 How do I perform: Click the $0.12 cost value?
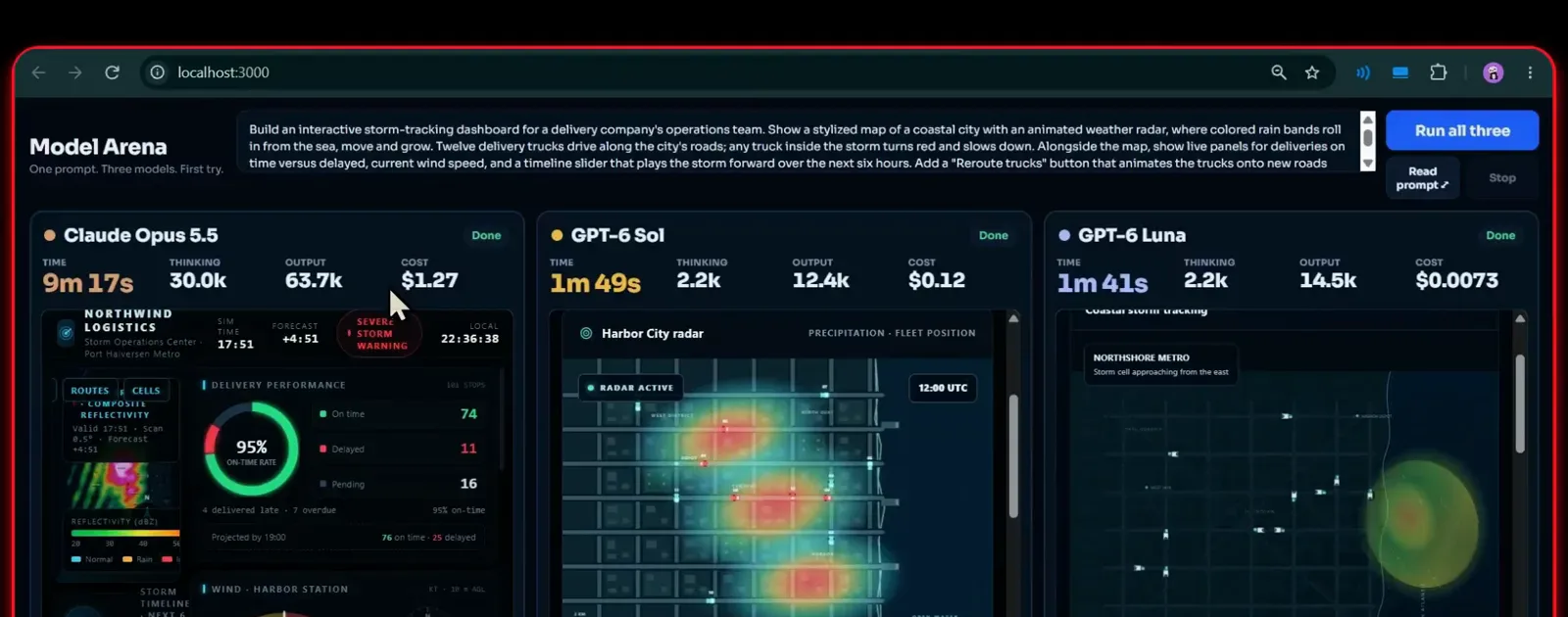[x=937, y=280]
